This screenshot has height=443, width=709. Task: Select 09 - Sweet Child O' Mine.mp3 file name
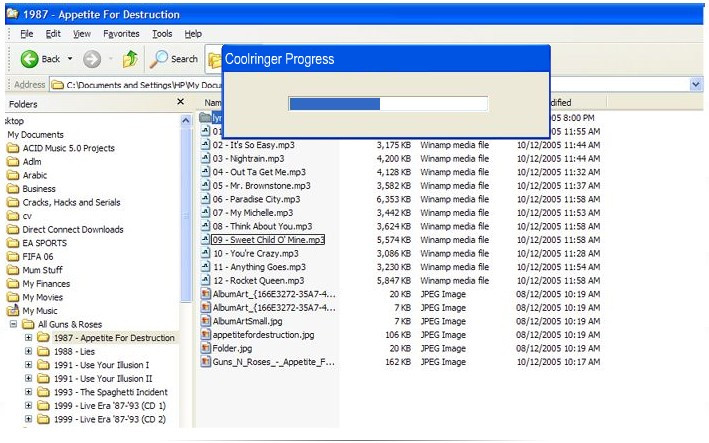(268, 240)
